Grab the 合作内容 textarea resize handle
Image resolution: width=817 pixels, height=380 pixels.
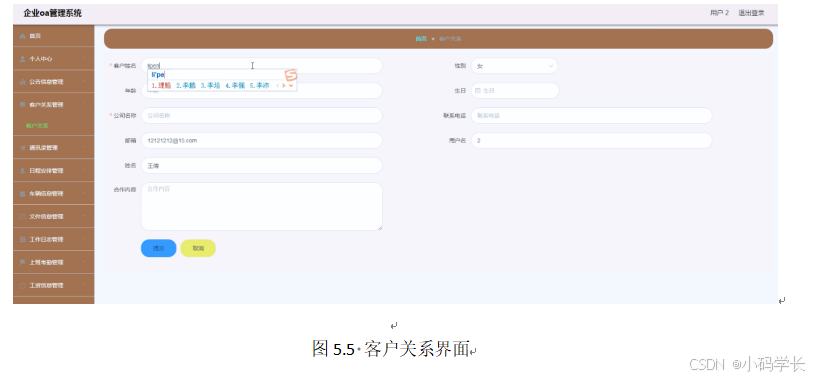click(x=380, y=227)
